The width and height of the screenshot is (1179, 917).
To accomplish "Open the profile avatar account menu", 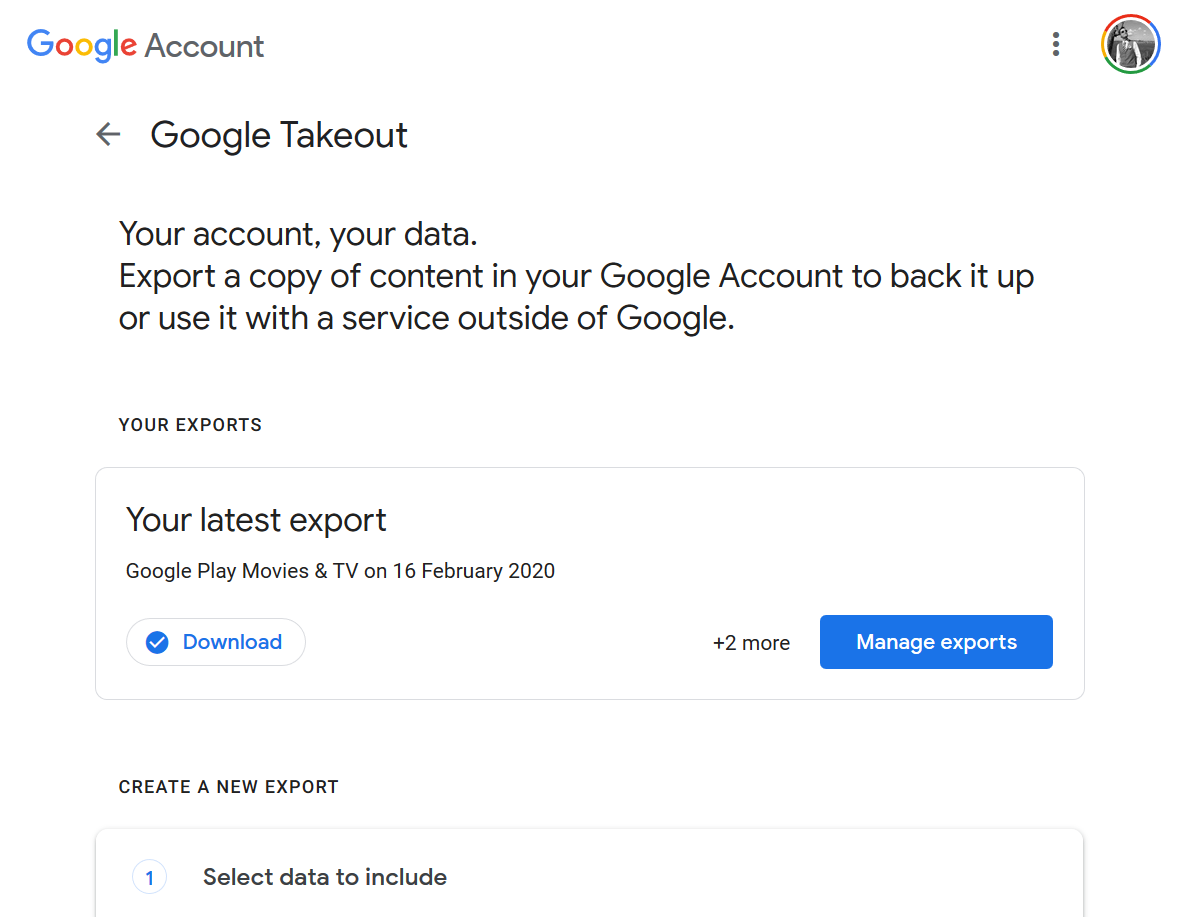I will pyautogui.click(x=1130, y=45).
